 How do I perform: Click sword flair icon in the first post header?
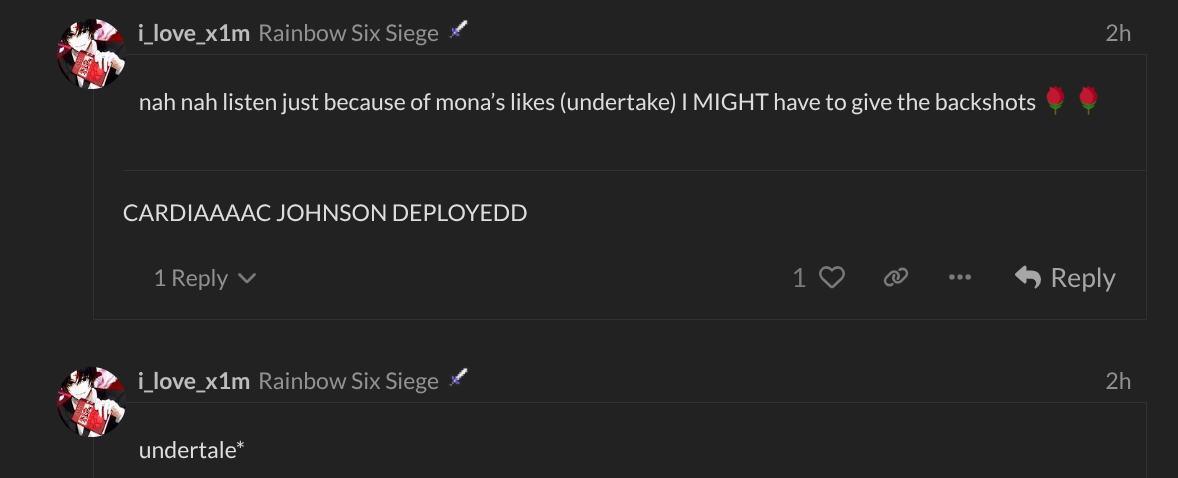458,30
